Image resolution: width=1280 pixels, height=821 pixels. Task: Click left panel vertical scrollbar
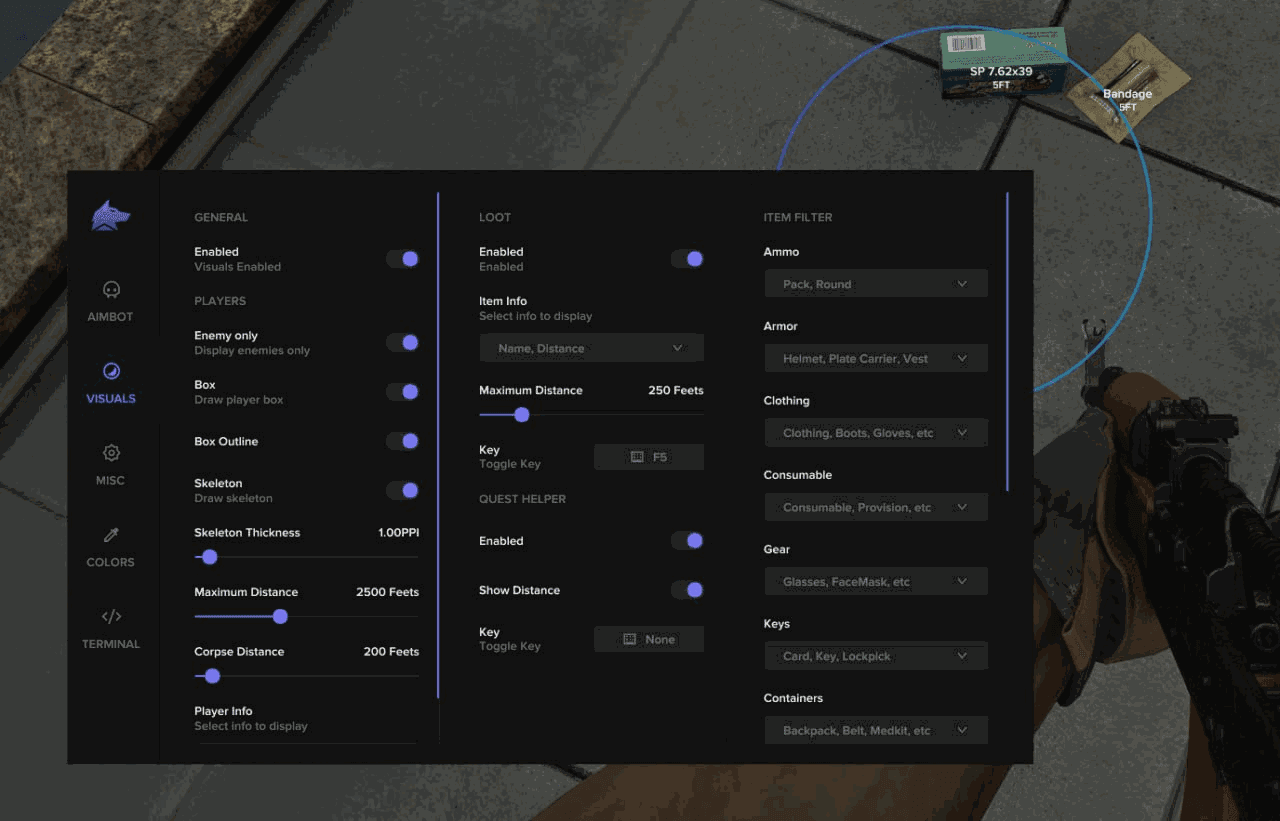tap(438, 445)
